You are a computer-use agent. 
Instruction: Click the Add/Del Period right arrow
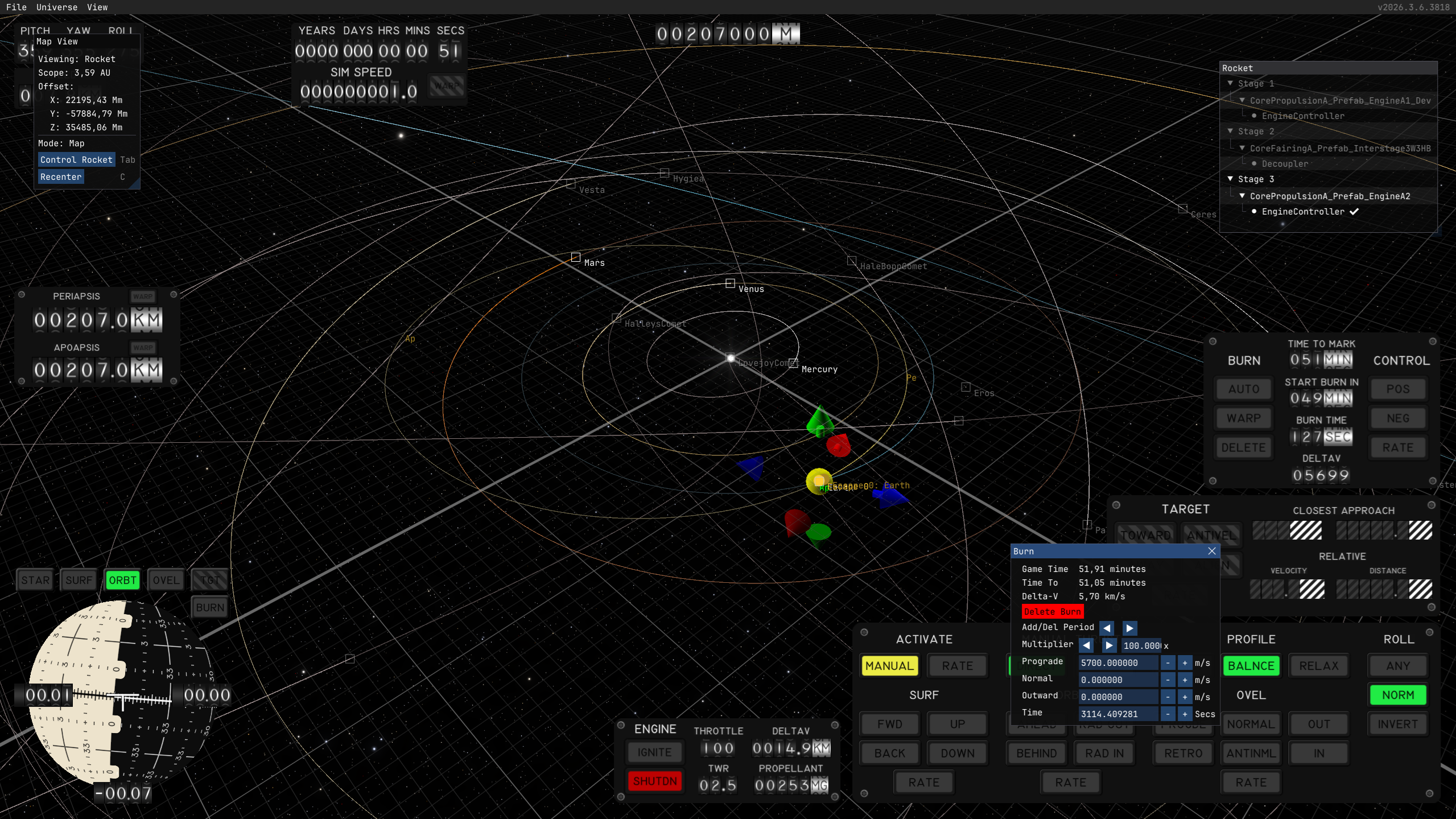coord(1129,628)
